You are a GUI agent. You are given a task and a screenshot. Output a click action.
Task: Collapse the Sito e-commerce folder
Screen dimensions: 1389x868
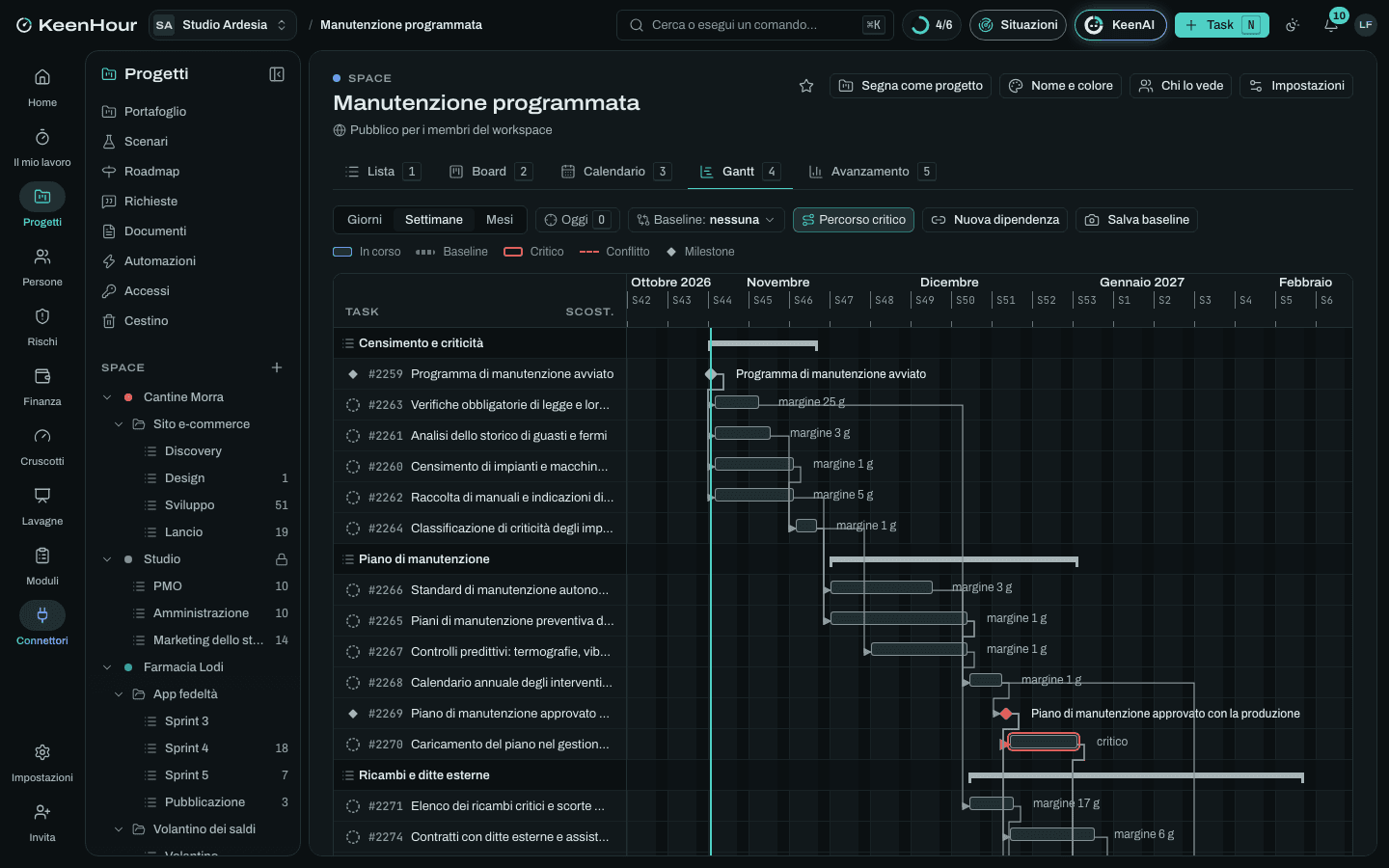[119, 424]
